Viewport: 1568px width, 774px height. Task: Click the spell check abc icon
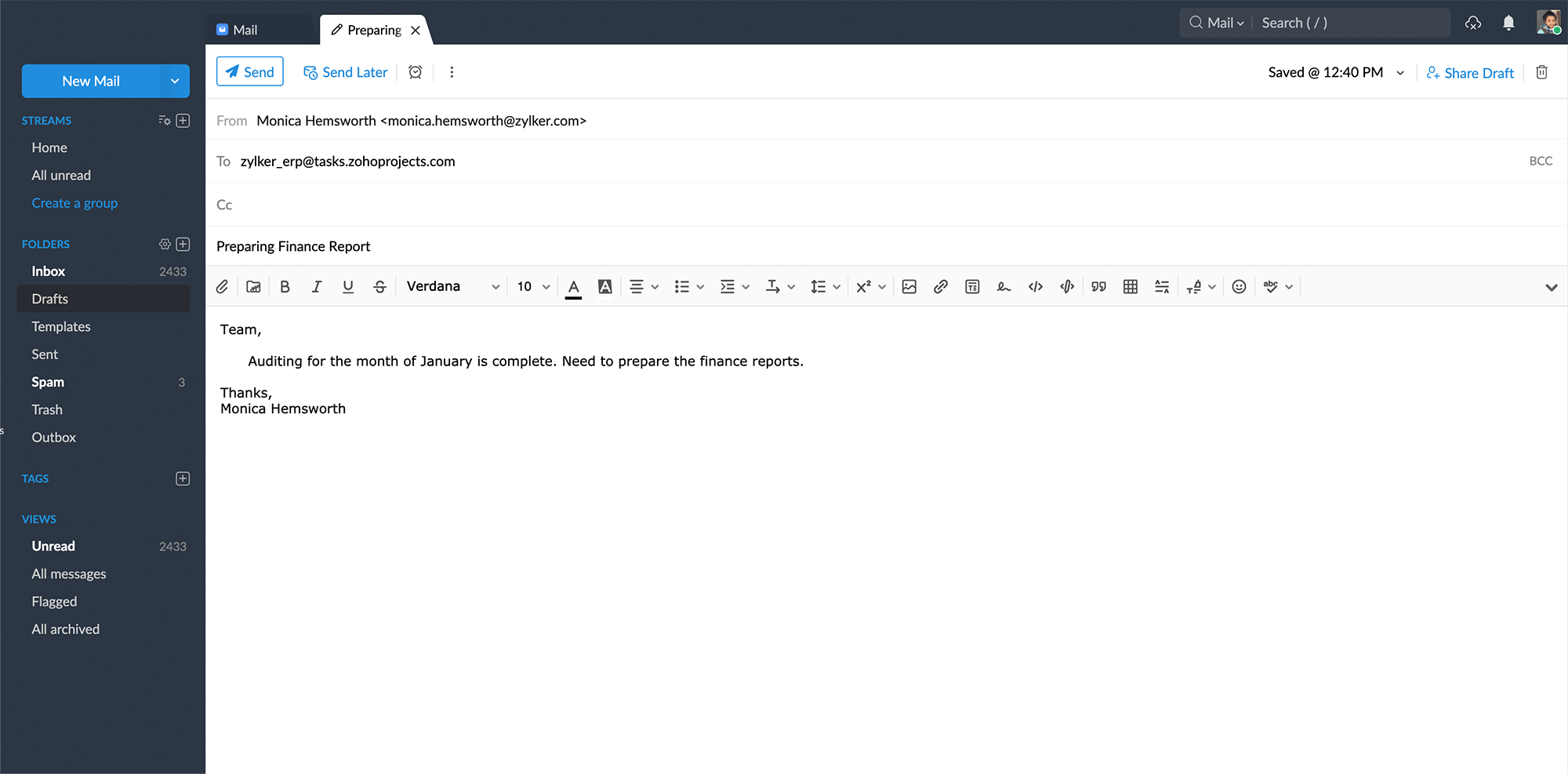pos(1271,287)
